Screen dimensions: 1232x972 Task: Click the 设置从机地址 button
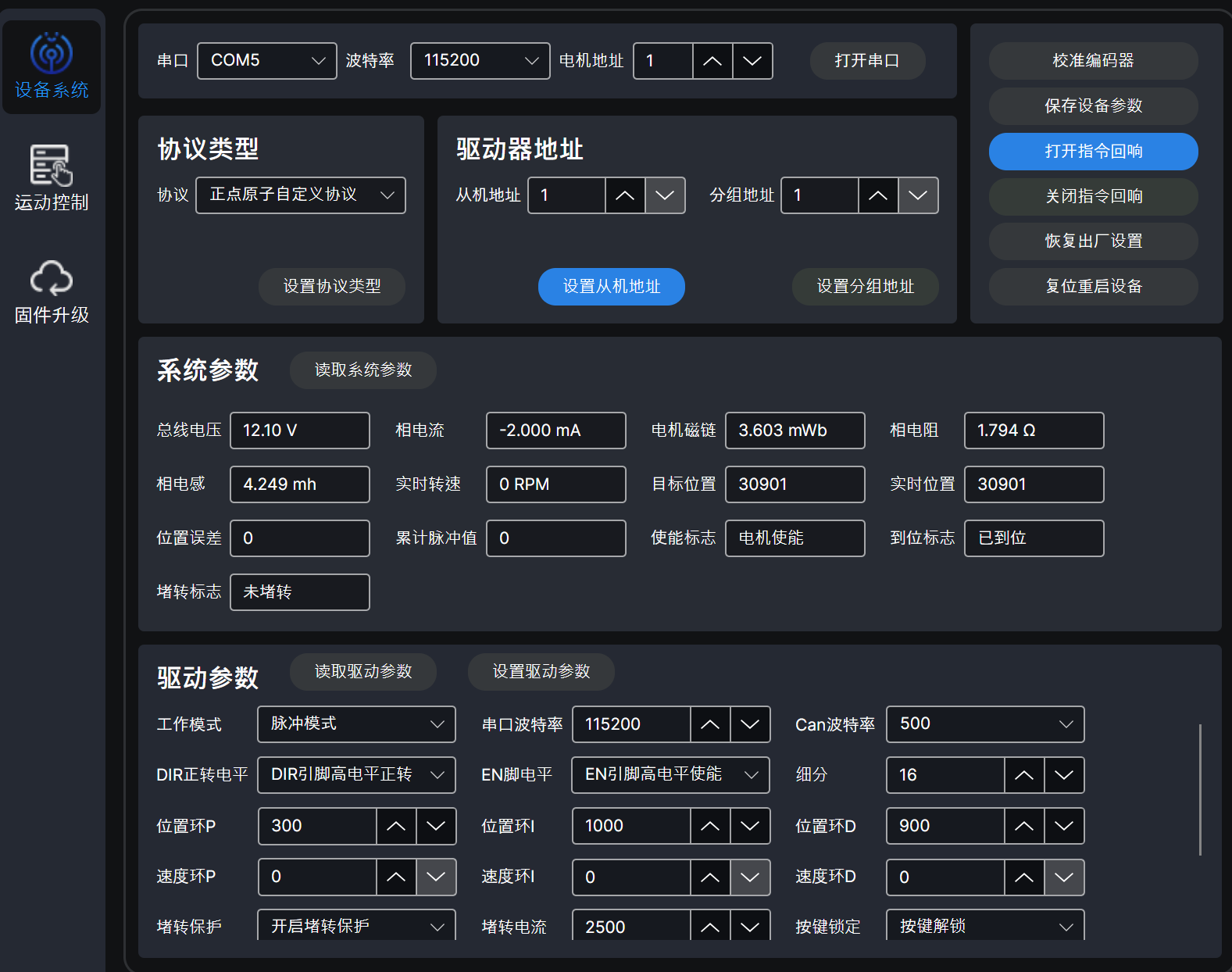pos(612,287)
